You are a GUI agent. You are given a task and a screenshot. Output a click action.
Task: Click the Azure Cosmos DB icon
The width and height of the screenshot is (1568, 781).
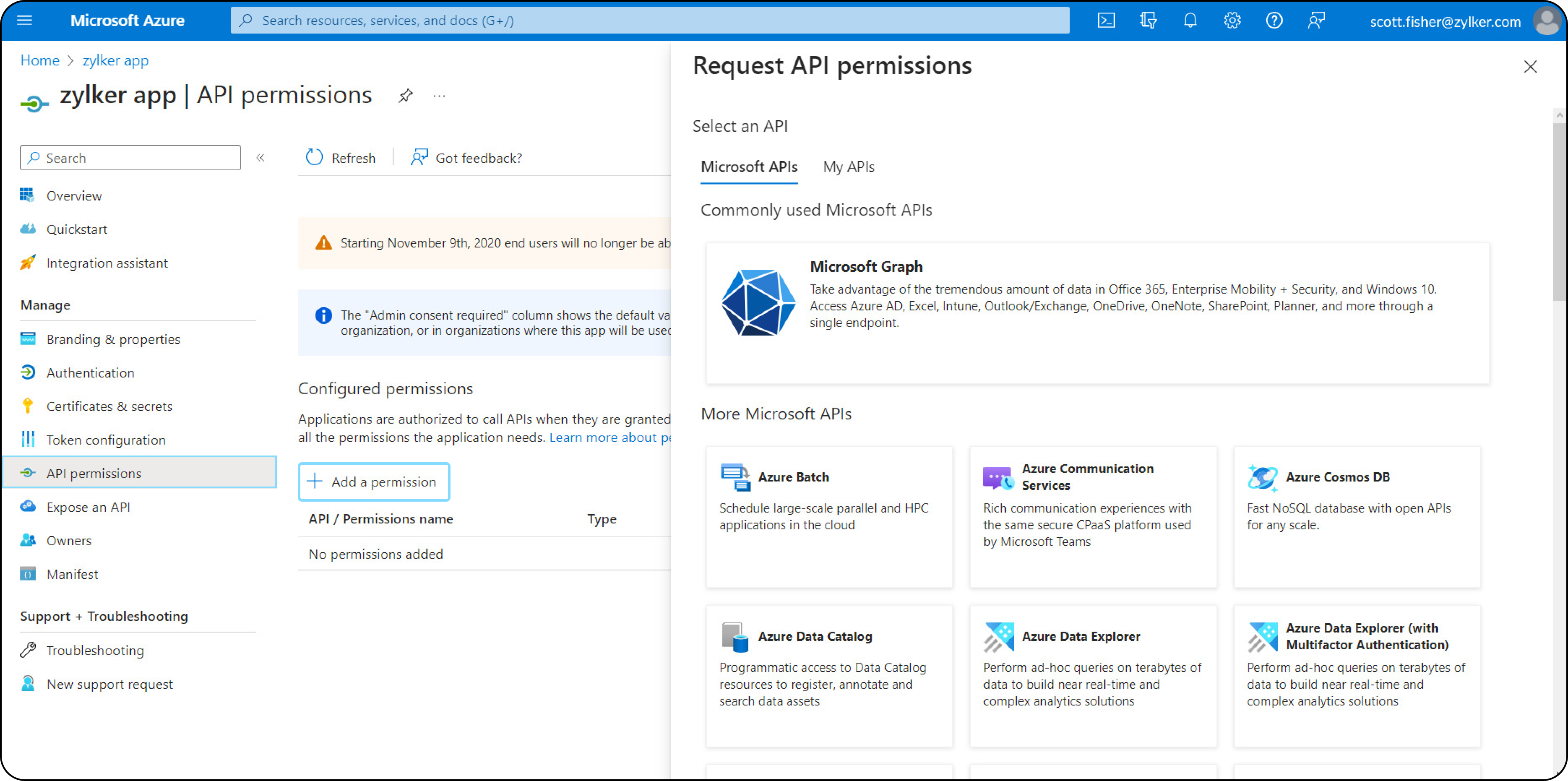pos(1263,477)
